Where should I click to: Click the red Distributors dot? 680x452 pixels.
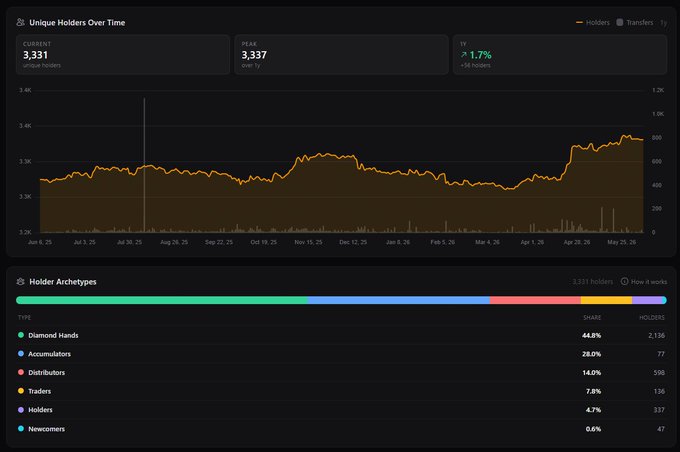tap(21, 372)
